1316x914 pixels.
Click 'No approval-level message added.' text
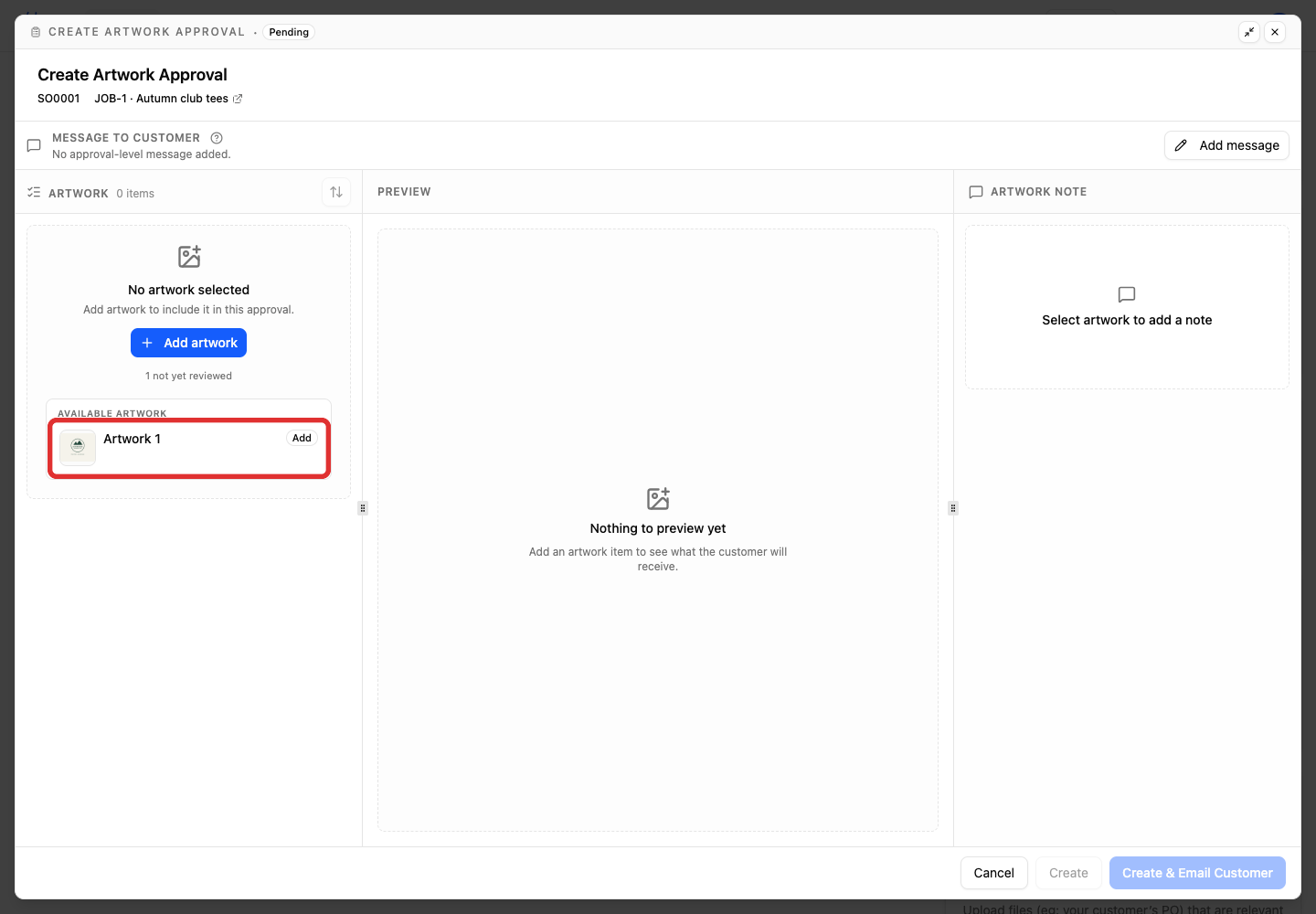[x=142, y=154]
